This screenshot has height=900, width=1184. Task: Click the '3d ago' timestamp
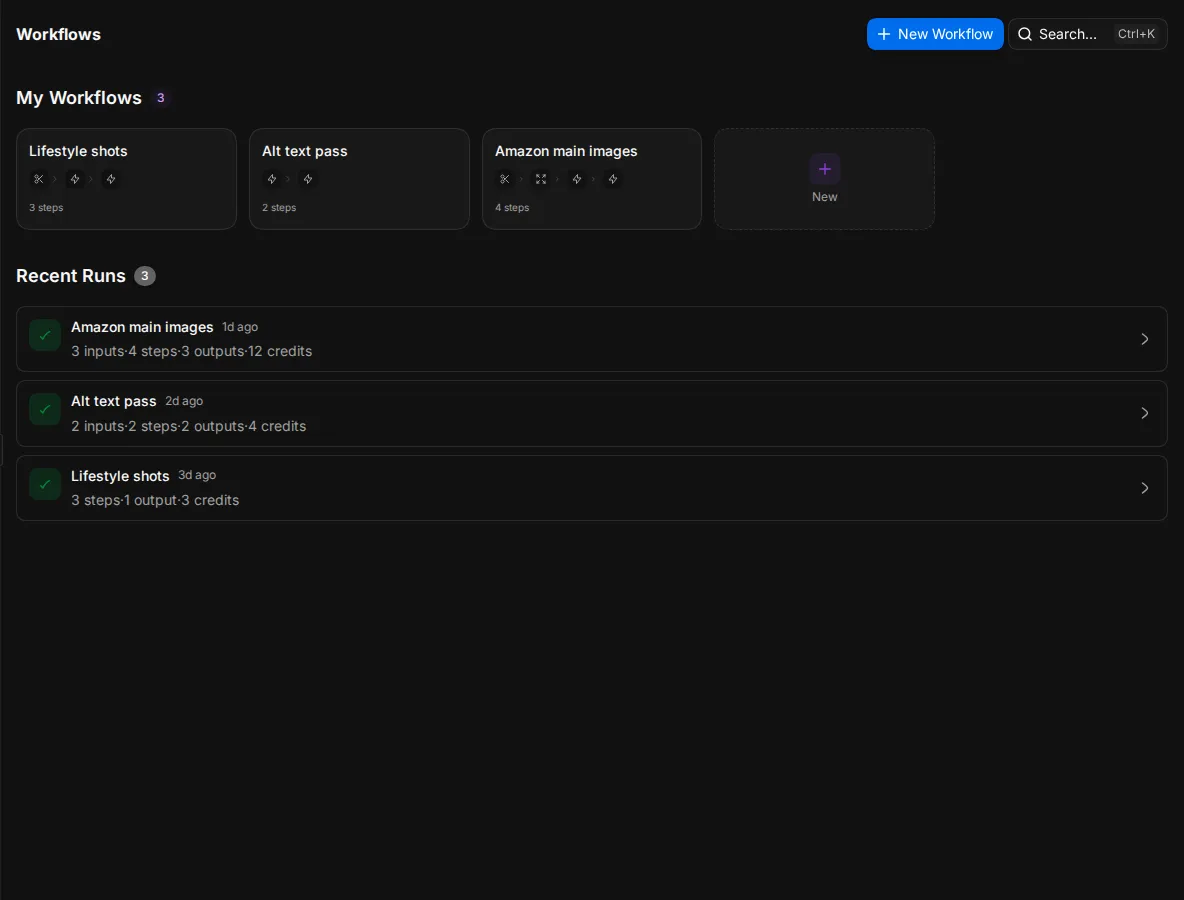click(197, 475)
